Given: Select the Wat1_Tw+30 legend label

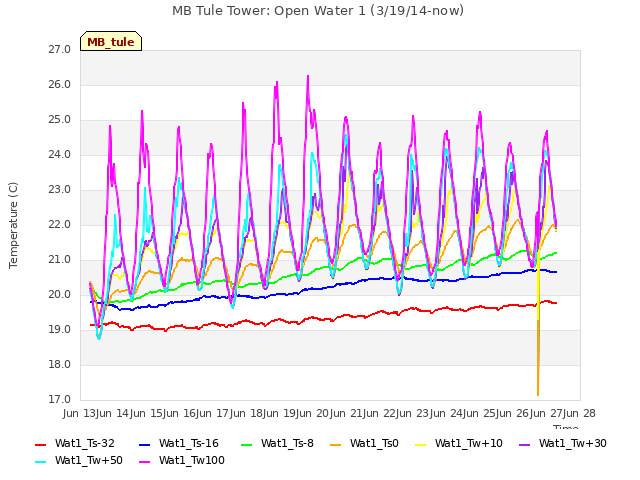Looking at the screenshot, I should point(573,443).
